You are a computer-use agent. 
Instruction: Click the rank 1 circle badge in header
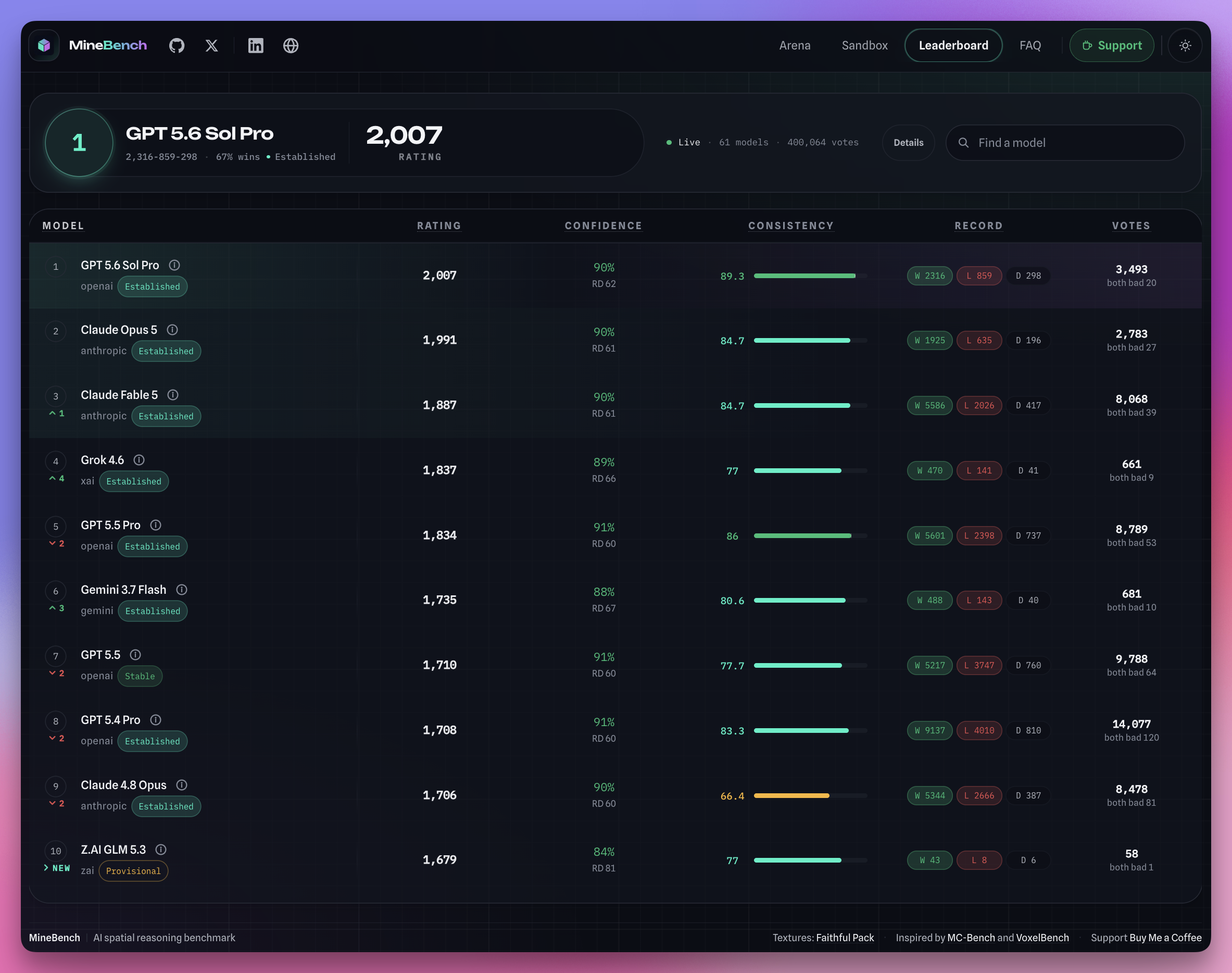coord(79,142)
